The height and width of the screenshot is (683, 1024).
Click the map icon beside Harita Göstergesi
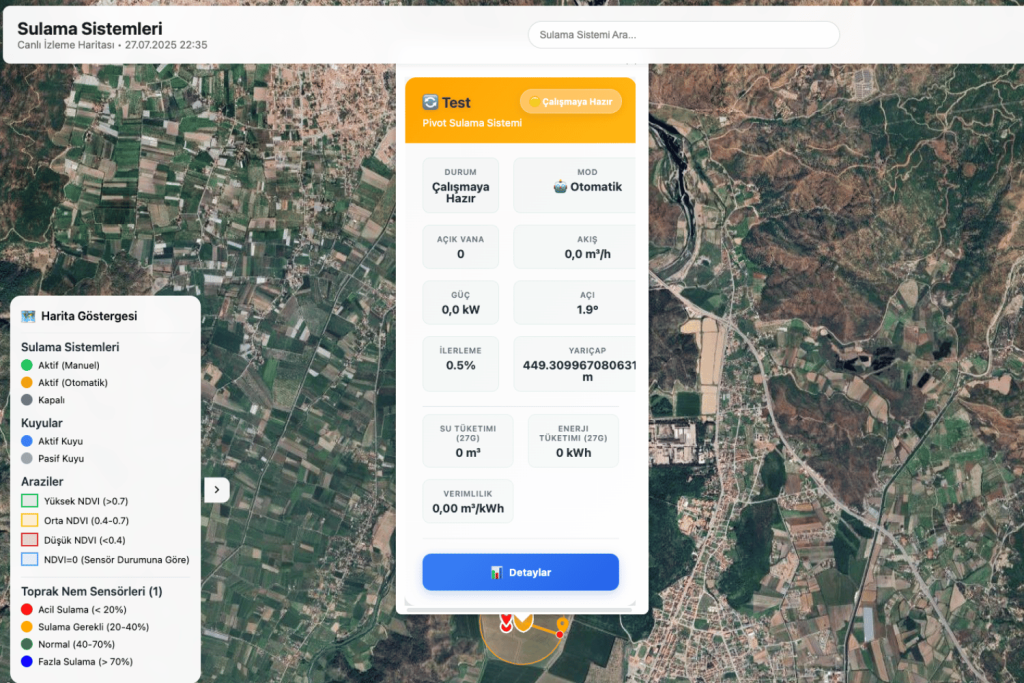29,316
